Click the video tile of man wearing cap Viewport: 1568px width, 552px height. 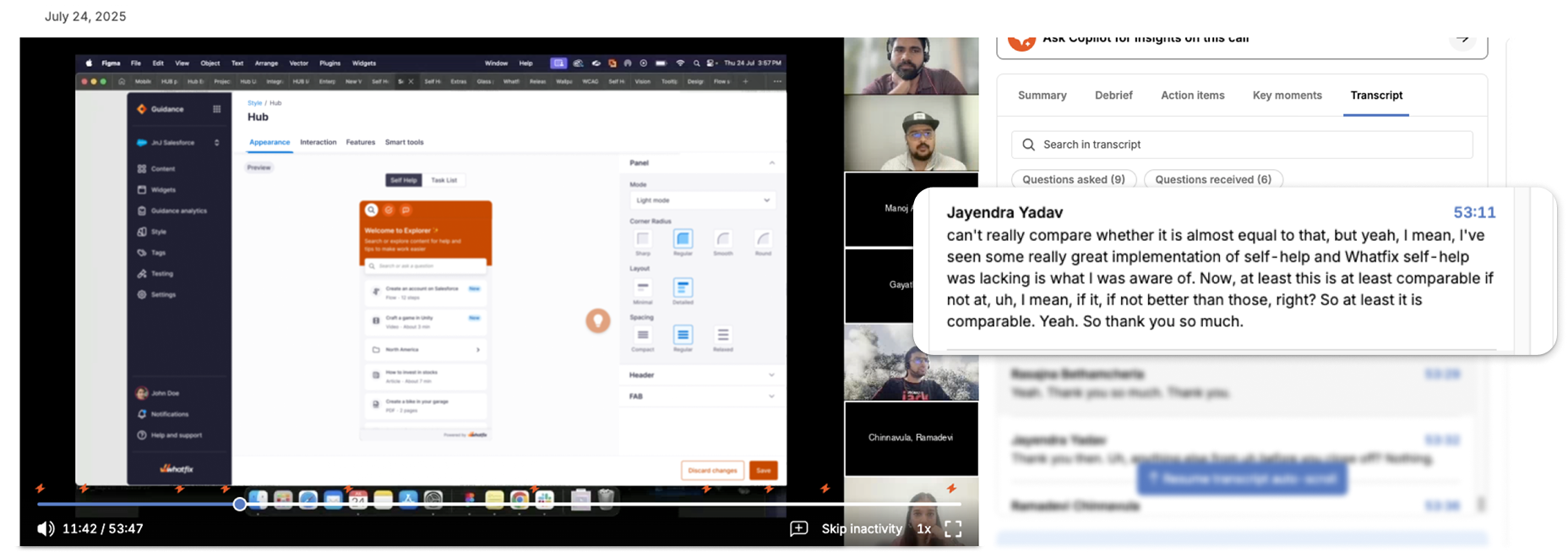click(912, 134)
